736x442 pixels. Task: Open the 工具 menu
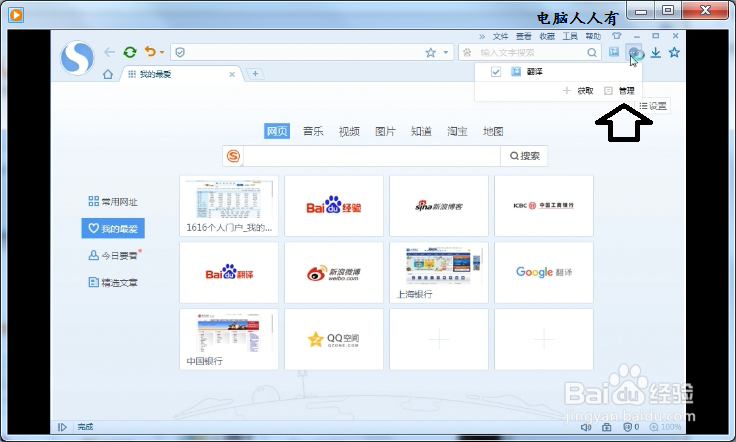(x=570, y=36)
